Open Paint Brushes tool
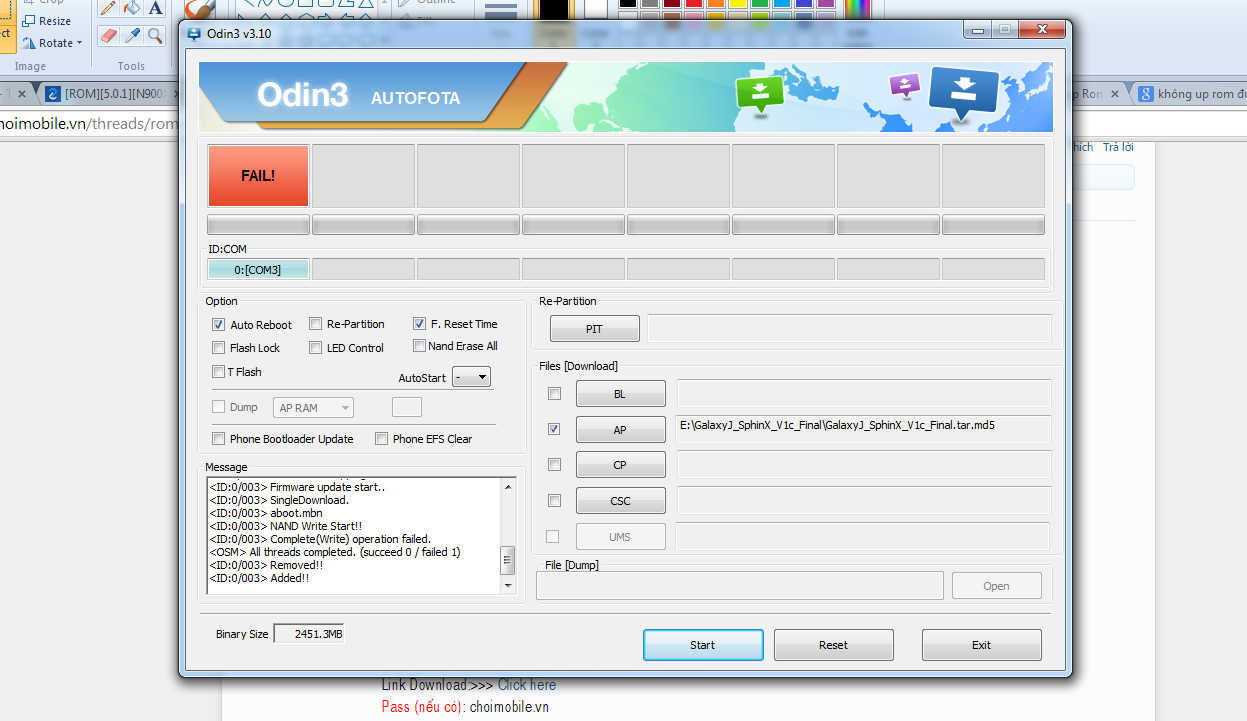The image size is (1247, 721). click(x=199, y=9)
